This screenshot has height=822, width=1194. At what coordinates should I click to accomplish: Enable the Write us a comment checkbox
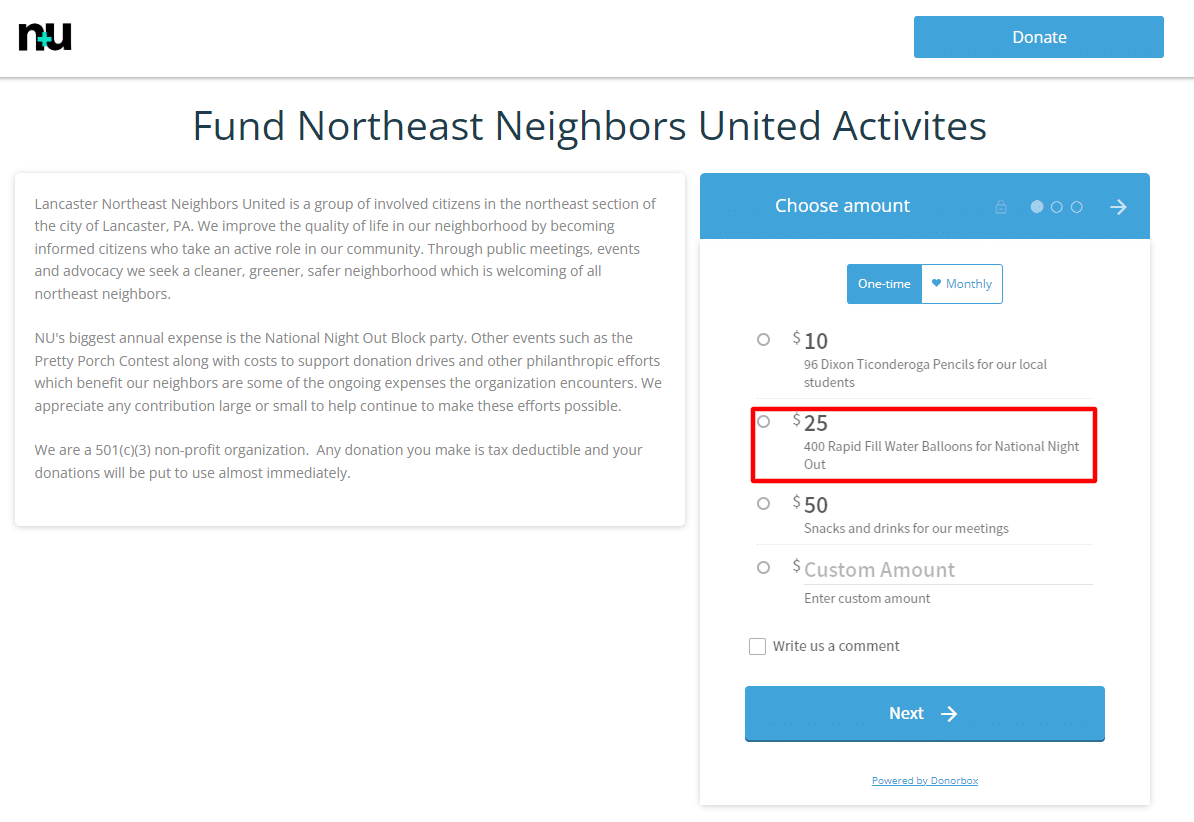tap(758, 647)
